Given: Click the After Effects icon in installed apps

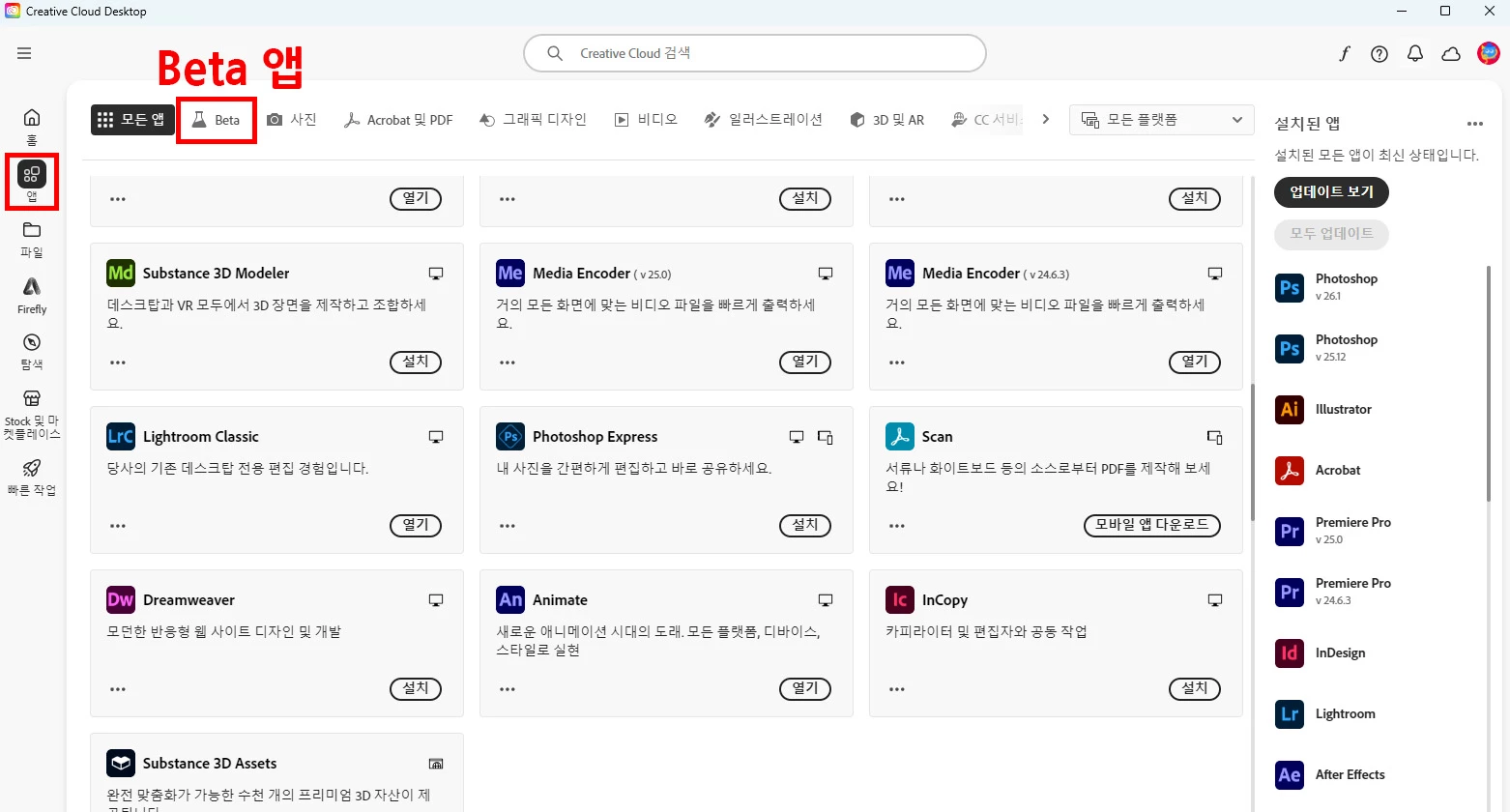Looking at the screenshot, I should tap(1290, 775).
